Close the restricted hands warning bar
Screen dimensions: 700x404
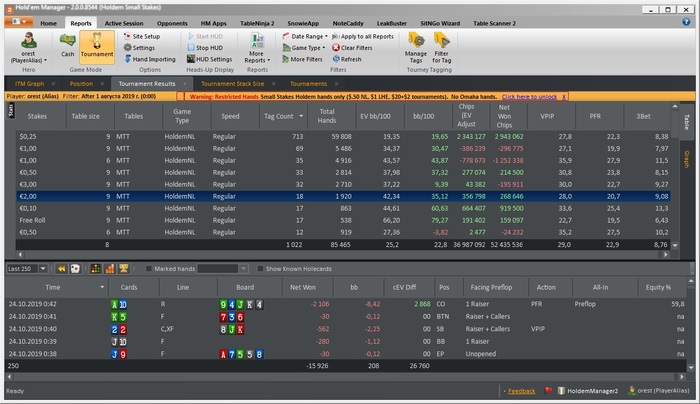pos(564,96)
